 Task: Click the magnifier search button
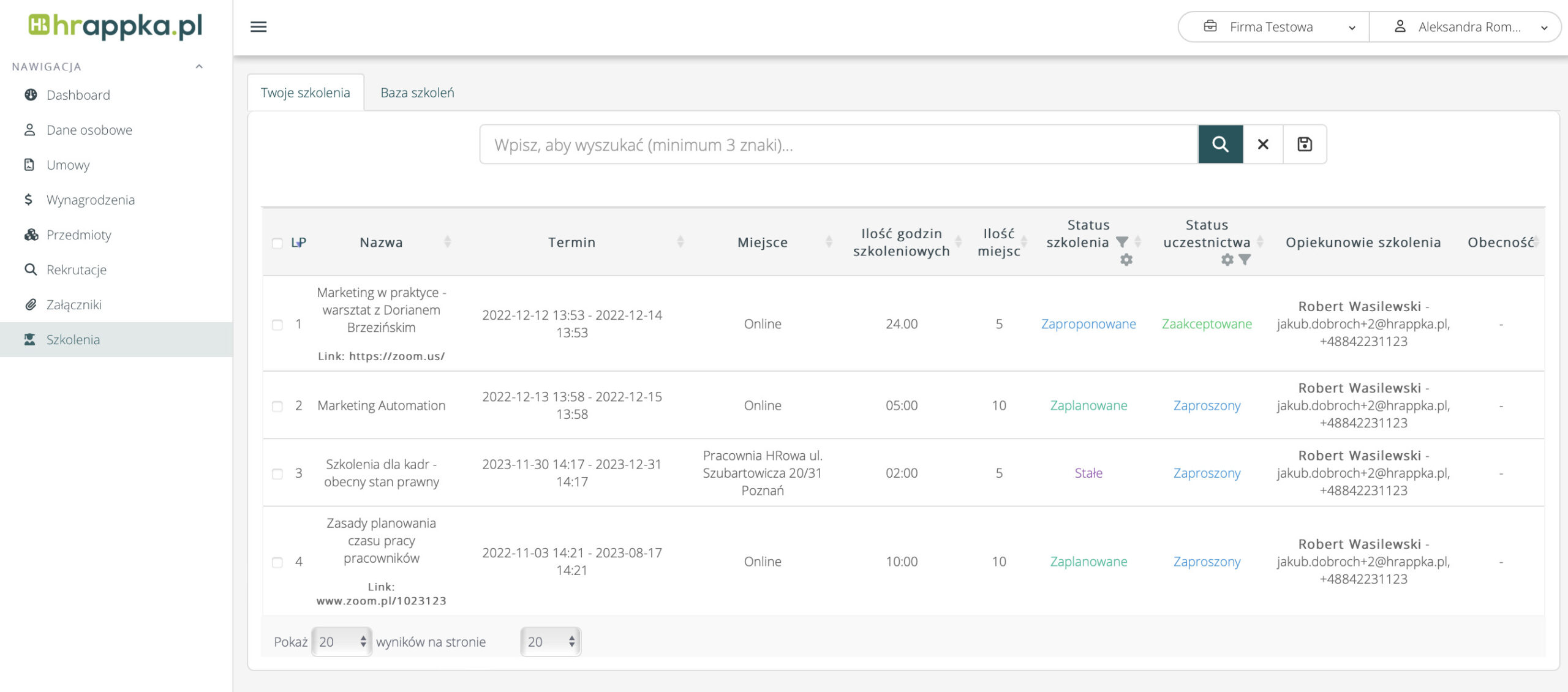point(1220,145)
